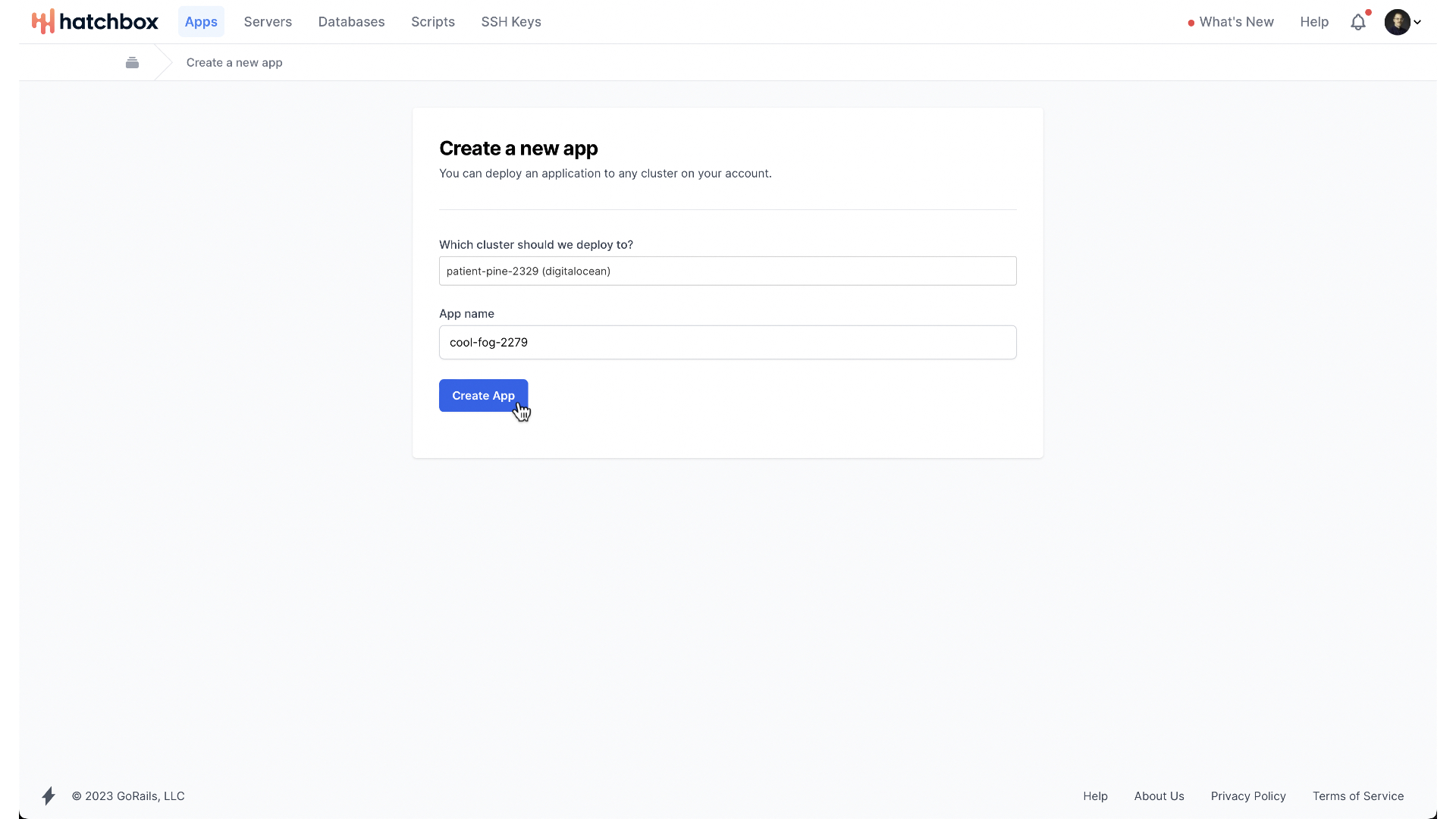Screen dimensions: 1456x819
Task: Switch to the Servers tab
Action: 268,22
